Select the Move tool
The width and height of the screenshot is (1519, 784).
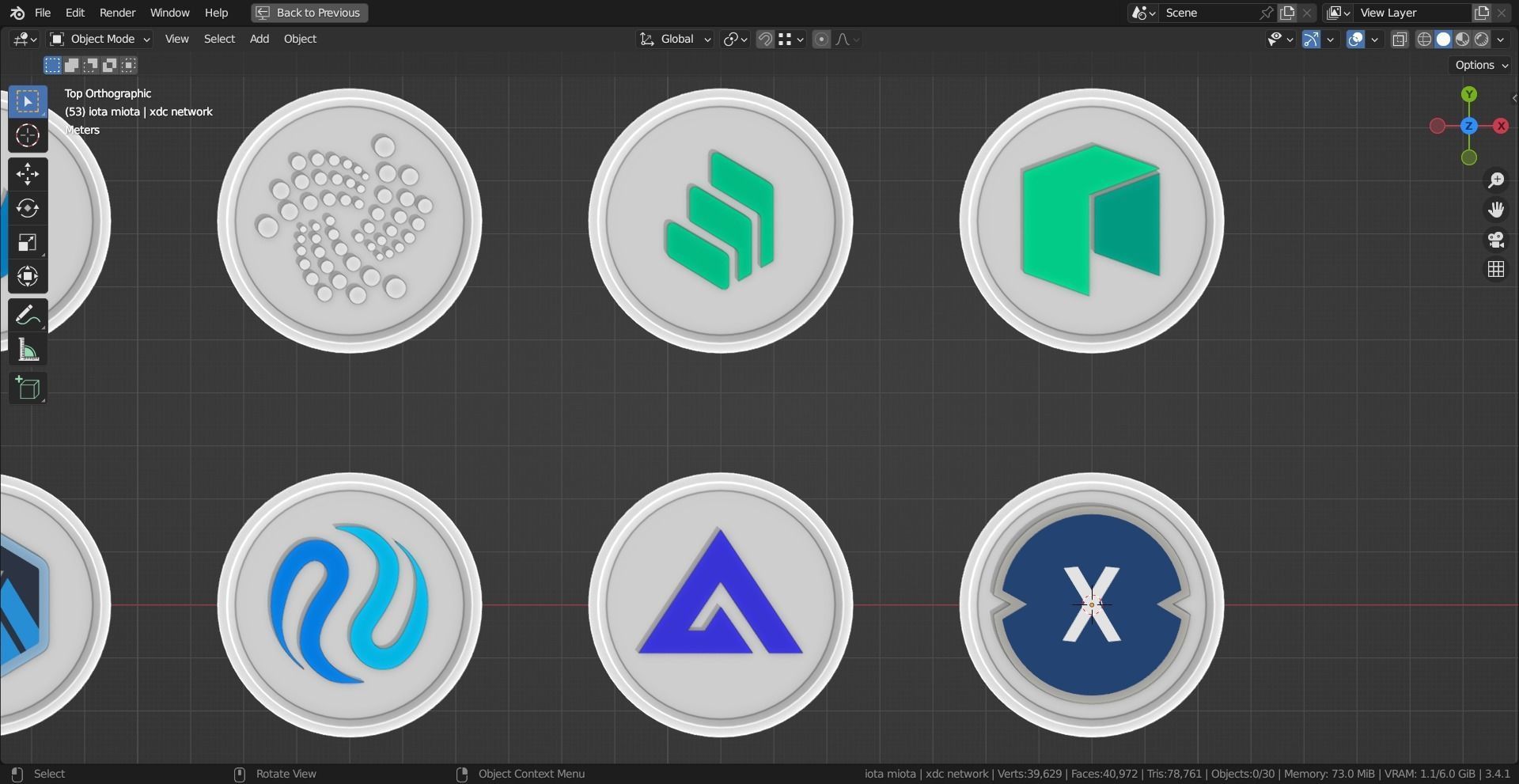tap(28, 174)
